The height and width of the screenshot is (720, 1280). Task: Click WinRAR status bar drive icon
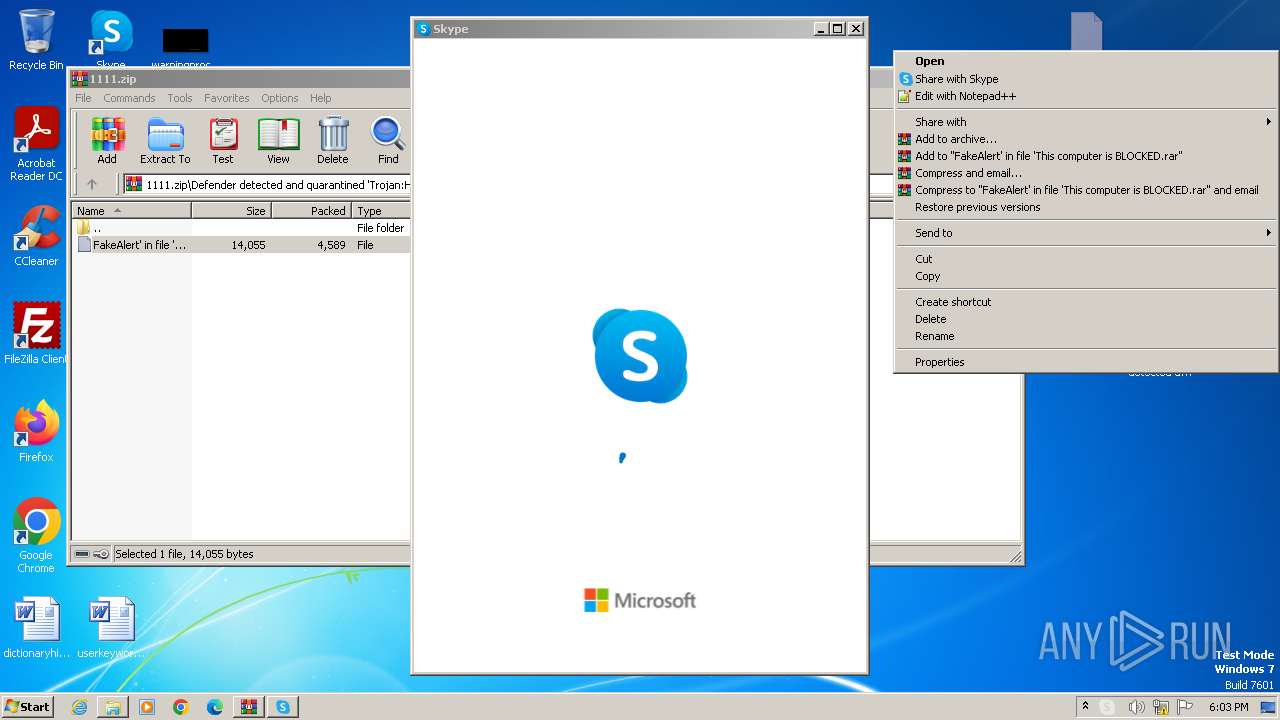coord(83,554)
